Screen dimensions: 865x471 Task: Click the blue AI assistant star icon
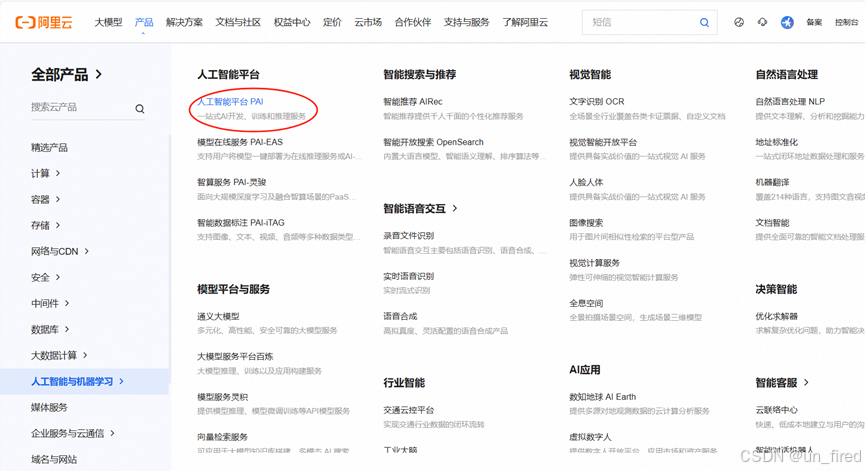coord(787,22)
